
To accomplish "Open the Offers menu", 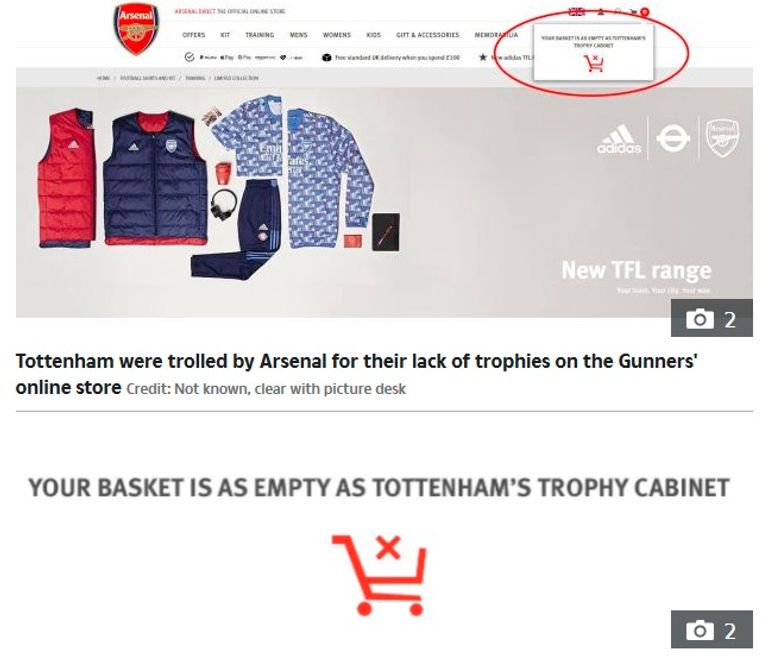I will tap(193, 35).
